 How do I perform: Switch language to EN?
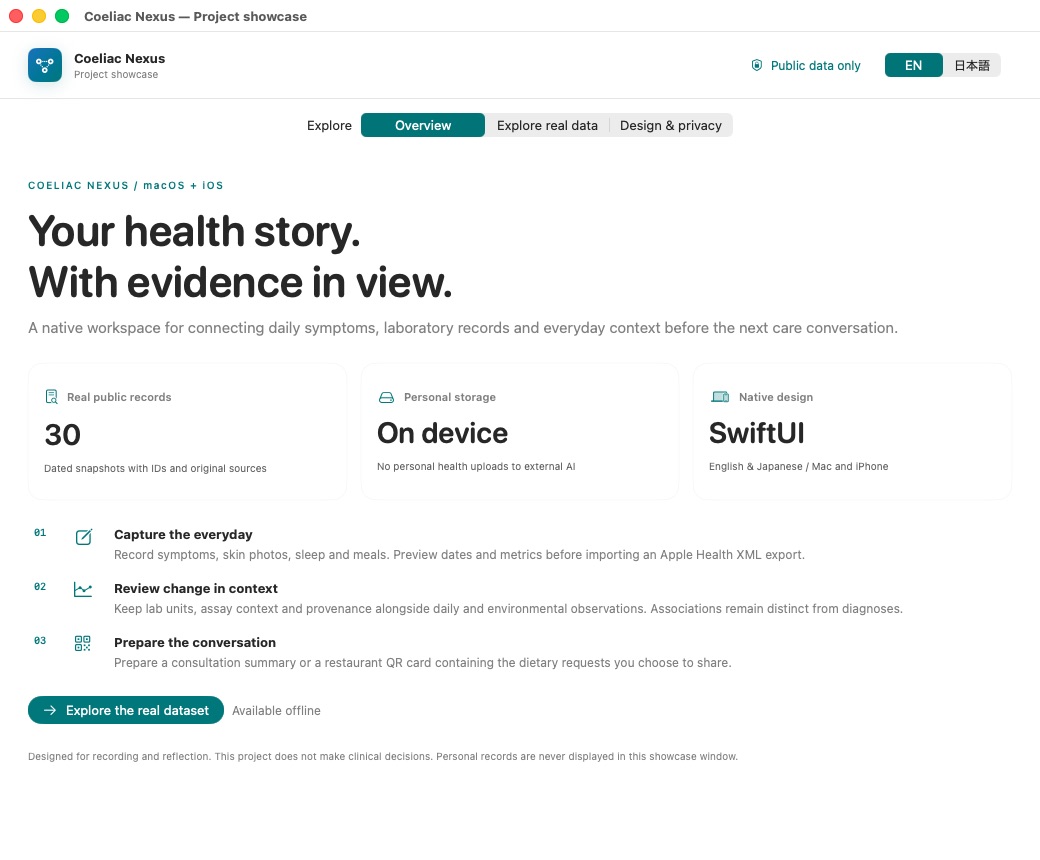click(x=913, y=65)
